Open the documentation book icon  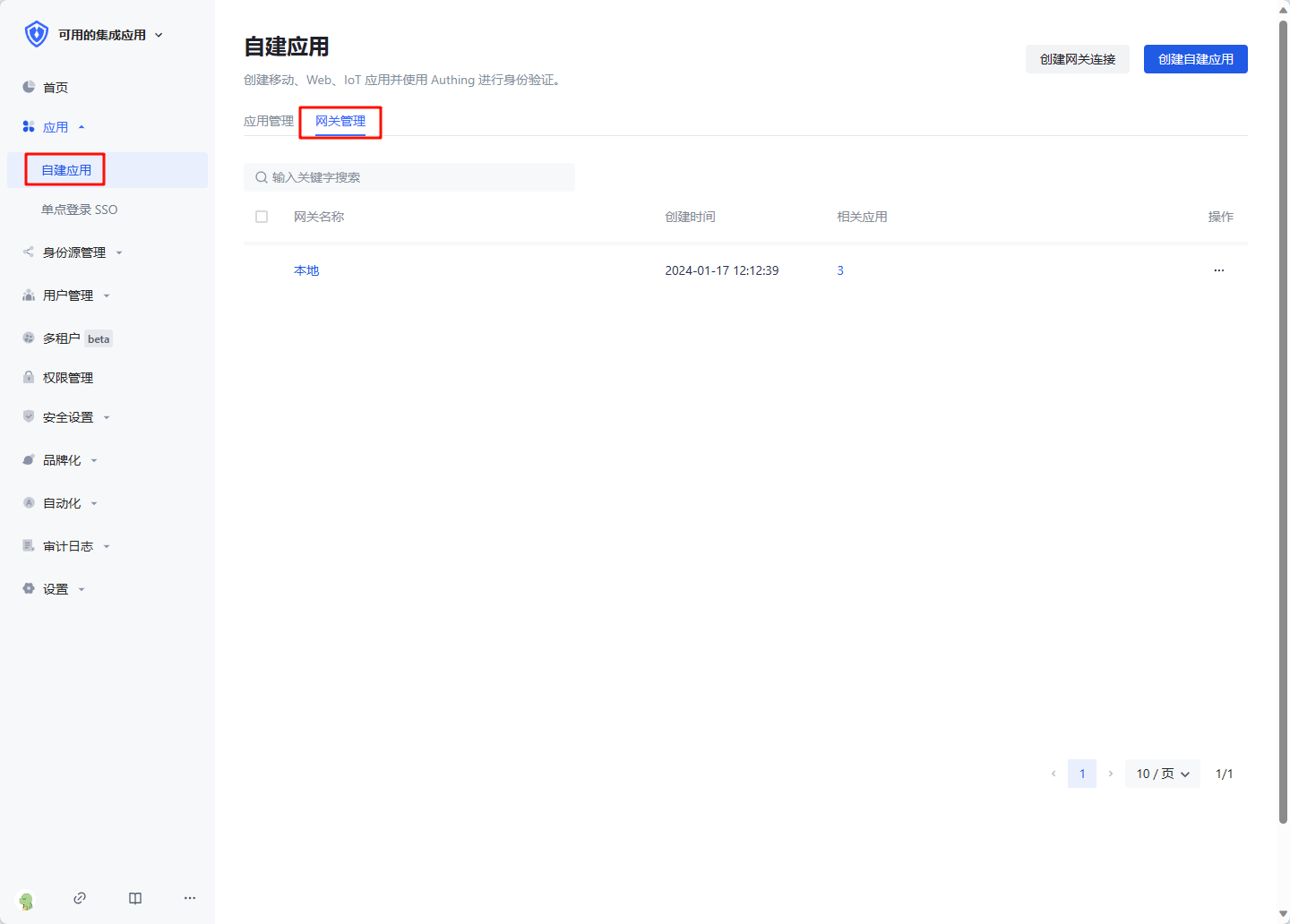[x=135, y=898]
